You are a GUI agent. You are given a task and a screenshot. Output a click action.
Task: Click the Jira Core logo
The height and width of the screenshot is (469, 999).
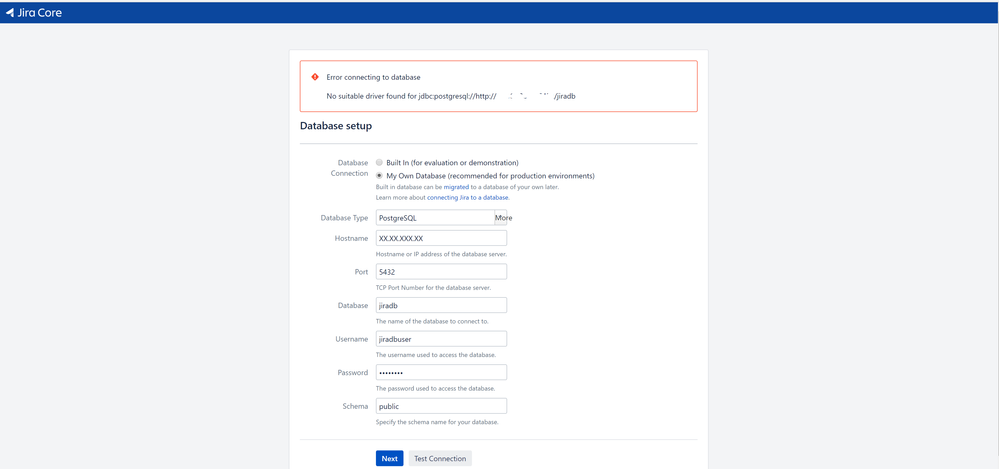click(34, 12)
